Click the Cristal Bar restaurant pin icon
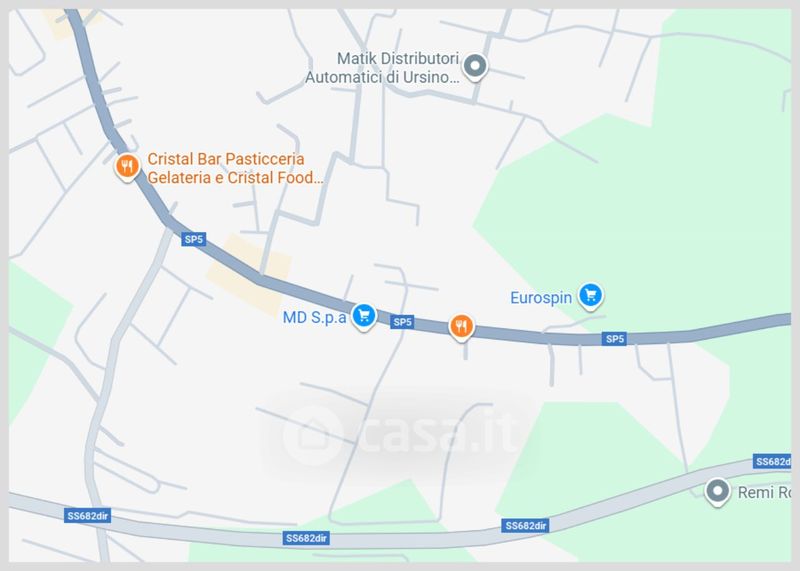This screenshot has width=800, height=571. 127,166
